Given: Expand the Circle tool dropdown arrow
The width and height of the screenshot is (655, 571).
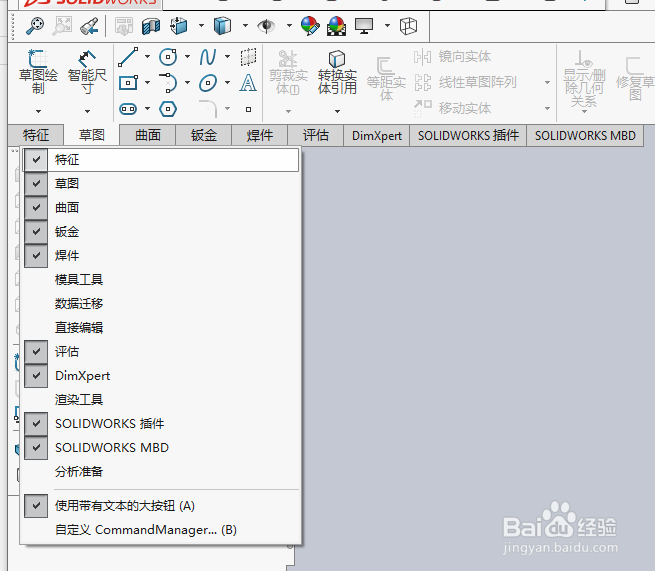Looking at the screenshot, I should 187,57.
